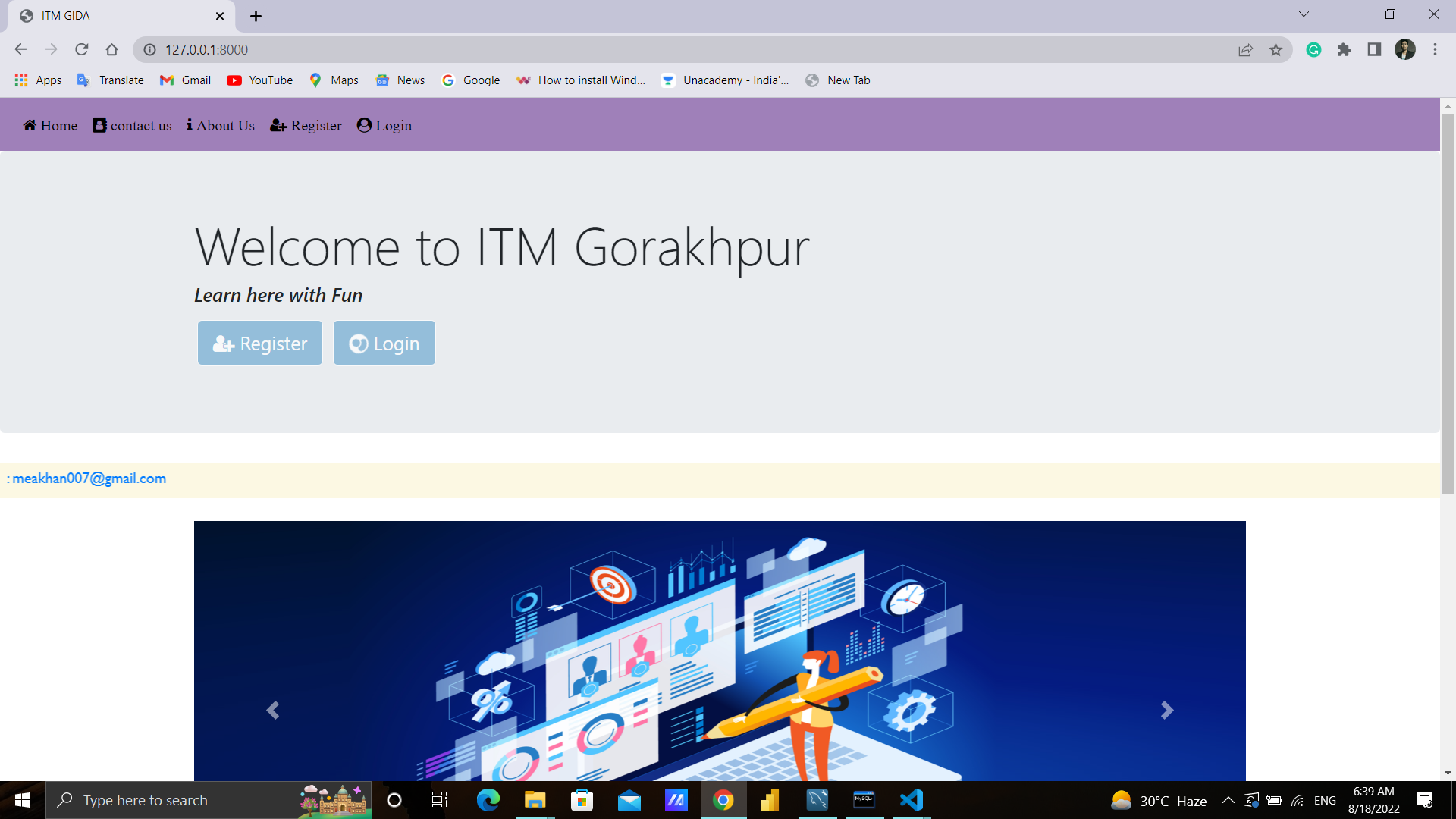
Task: Open the Grammarly extension icon
Action: tap(1313, 49)
